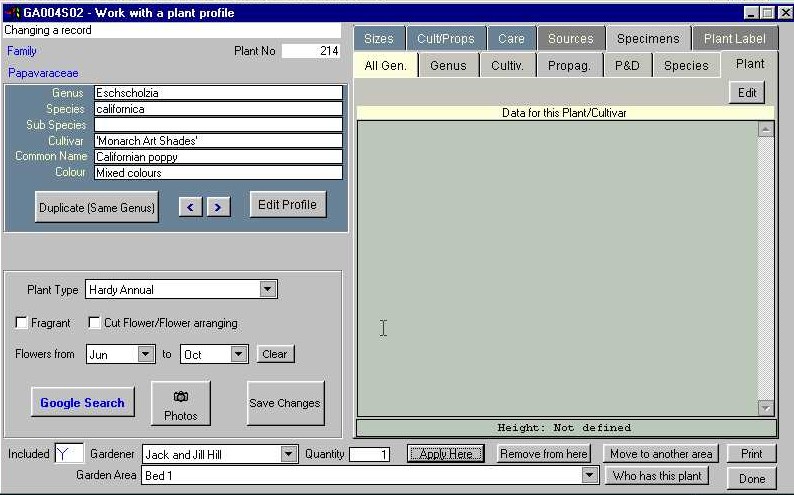
Task: Click the Cultivar input field
Action: pos(218,141)
